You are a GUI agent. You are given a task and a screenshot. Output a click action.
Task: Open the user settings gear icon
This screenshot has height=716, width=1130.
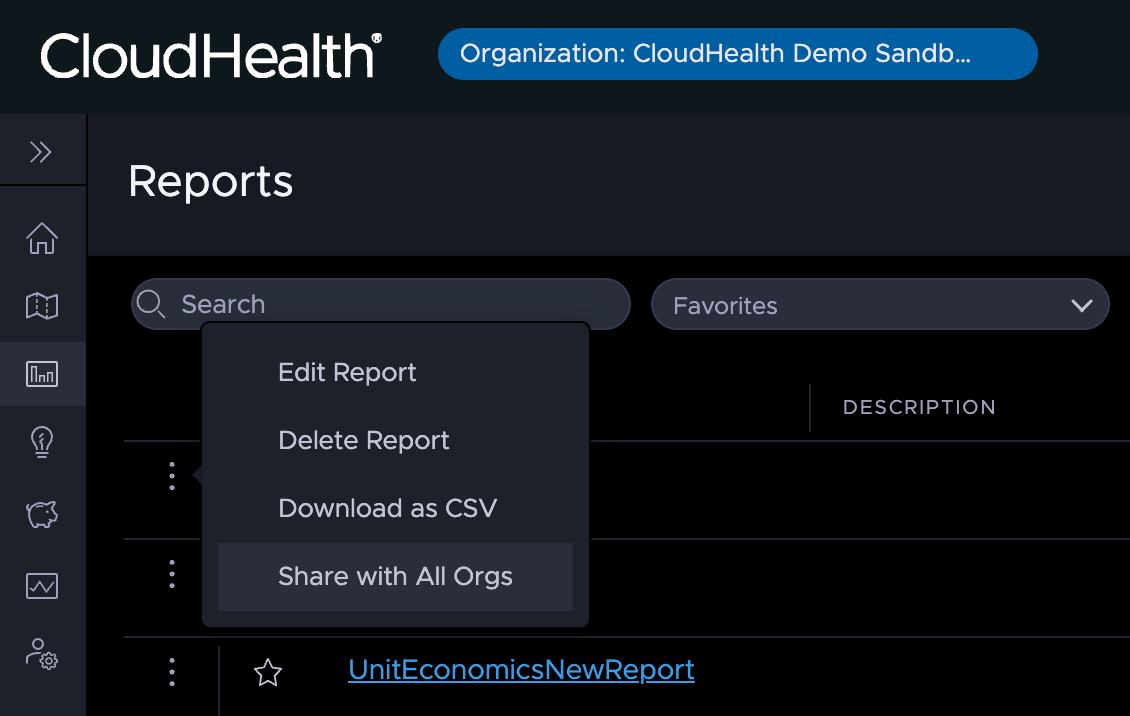coord(42,654)
